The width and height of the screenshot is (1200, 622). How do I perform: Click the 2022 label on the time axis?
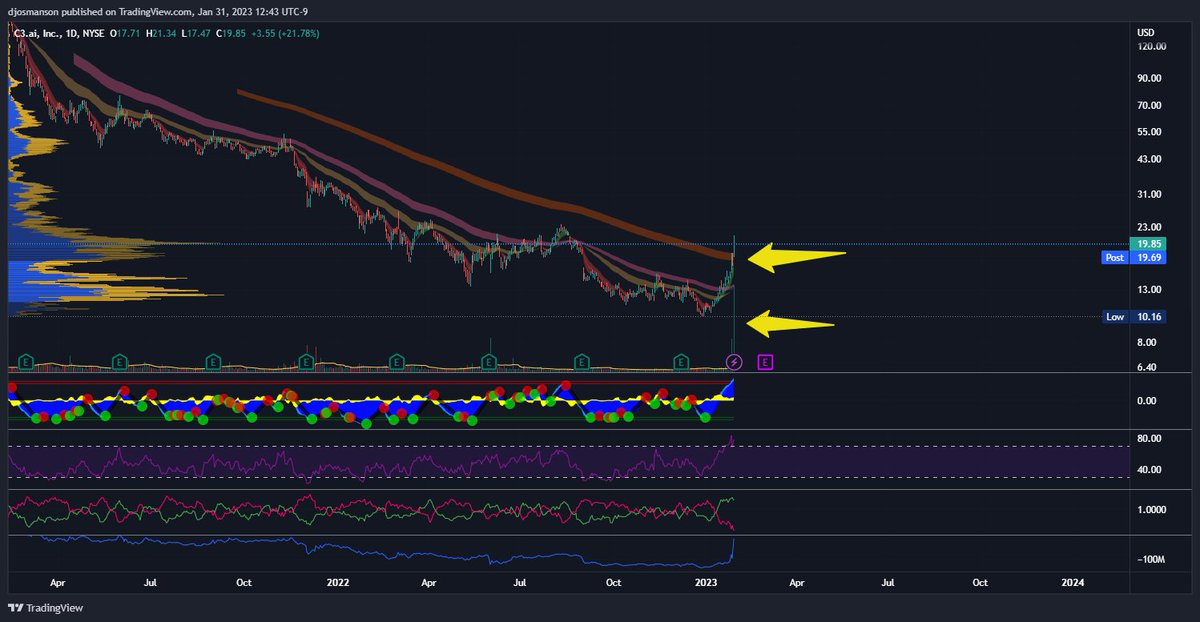coord(336,582)
